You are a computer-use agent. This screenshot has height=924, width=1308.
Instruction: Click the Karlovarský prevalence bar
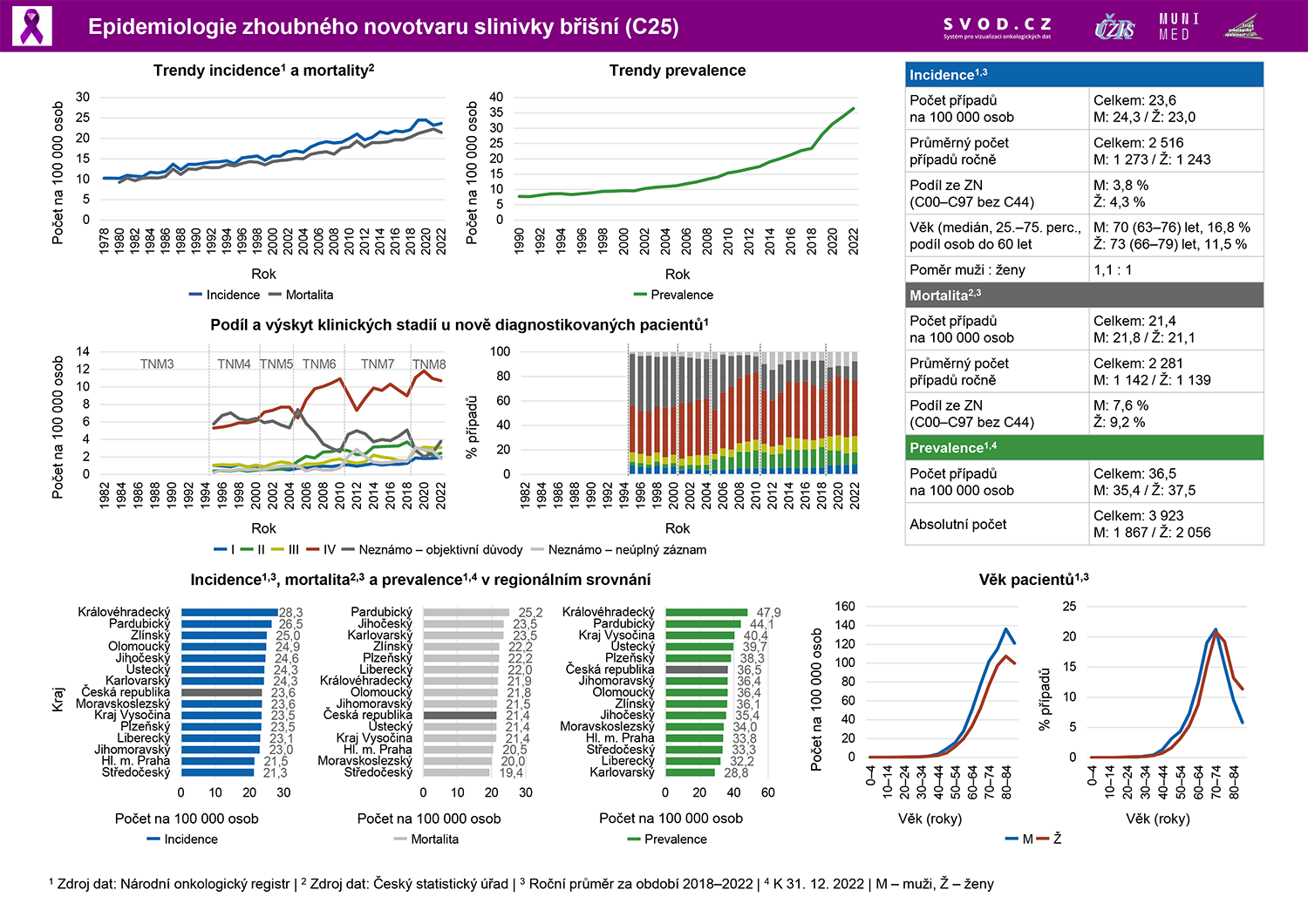(x=690, y=772)
